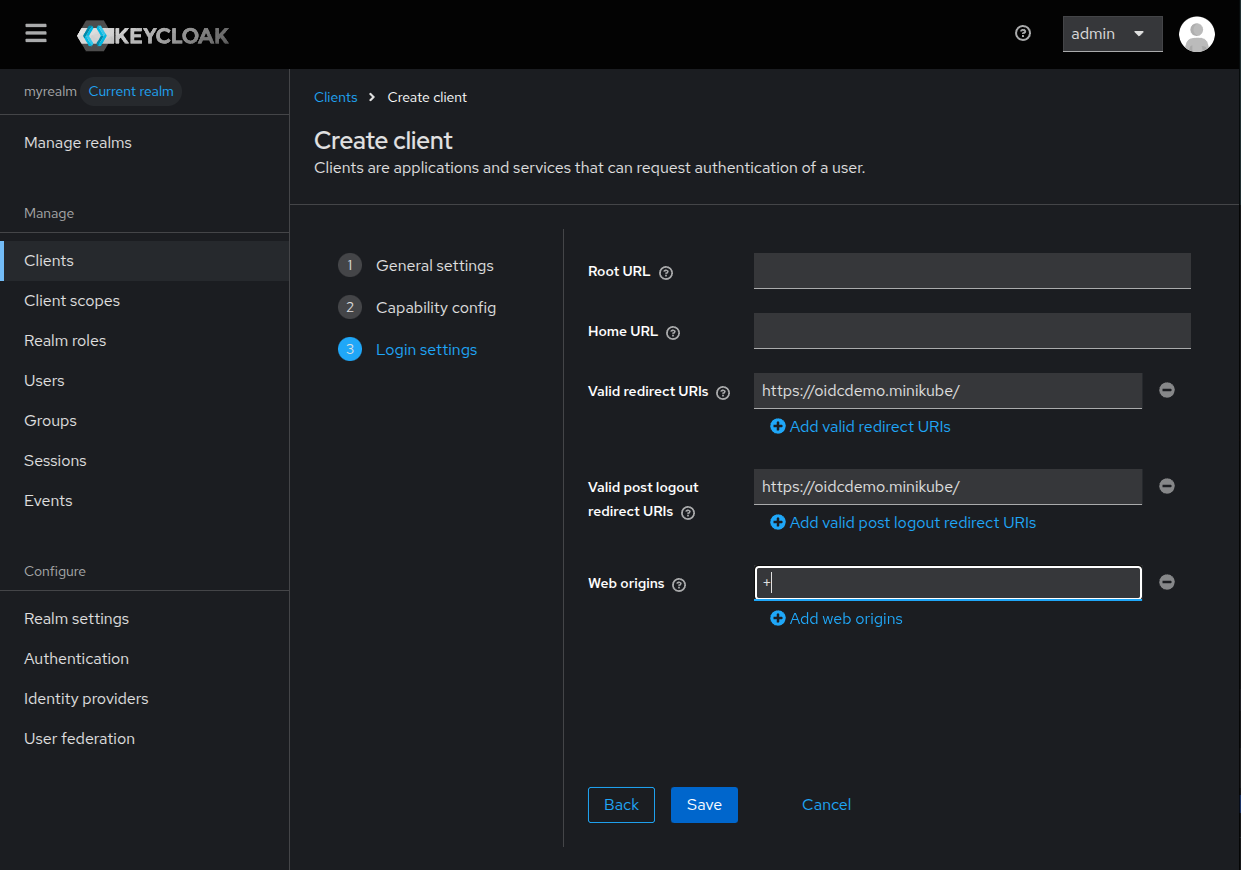Save the new client

(704, 805)
